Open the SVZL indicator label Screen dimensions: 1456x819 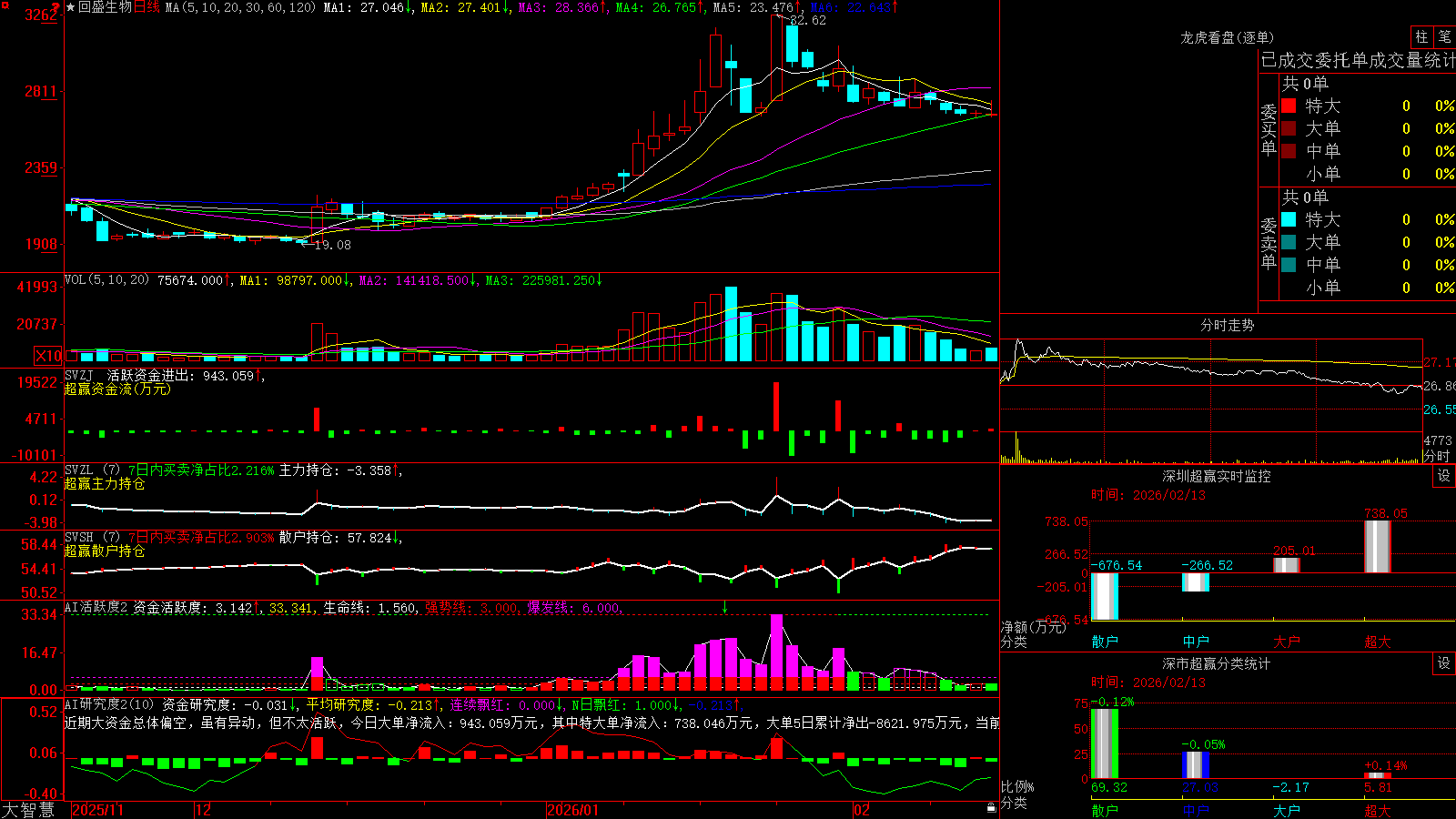[79, 470]
